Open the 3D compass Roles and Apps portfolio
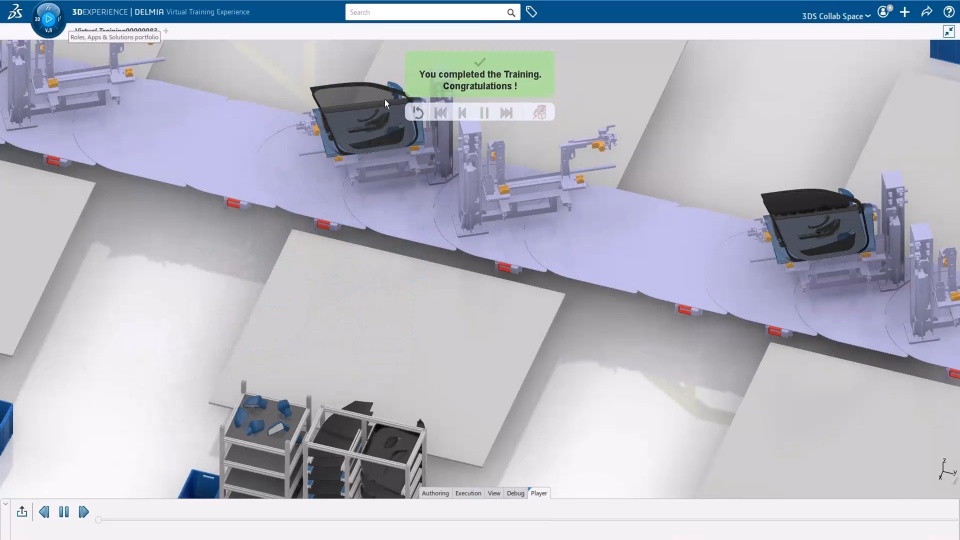Image resolution: width=960 pixels, height=540 pixels. (48, 19)
